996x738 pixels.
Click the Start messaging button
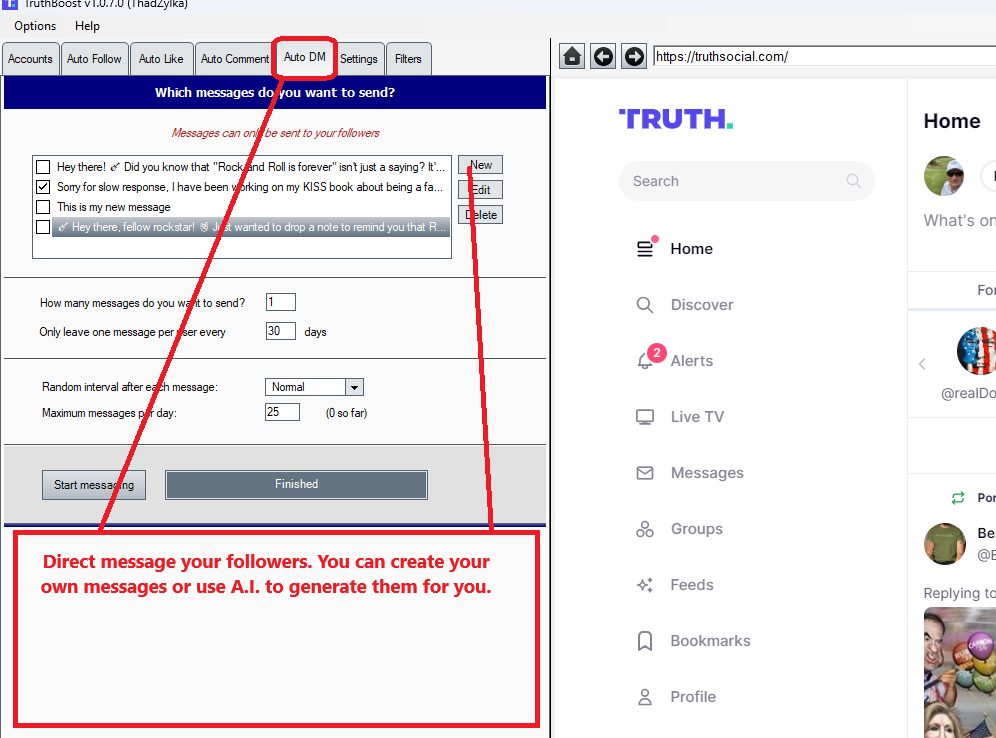[x=94, y=485]
